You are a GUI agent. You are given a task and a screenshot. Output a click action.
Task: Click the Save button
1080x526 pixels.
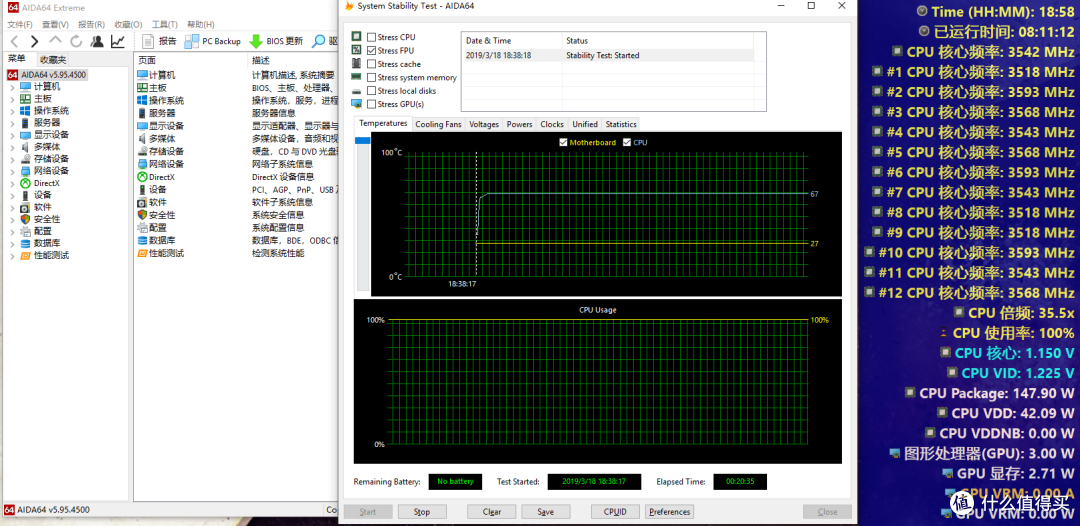(546, 512)
